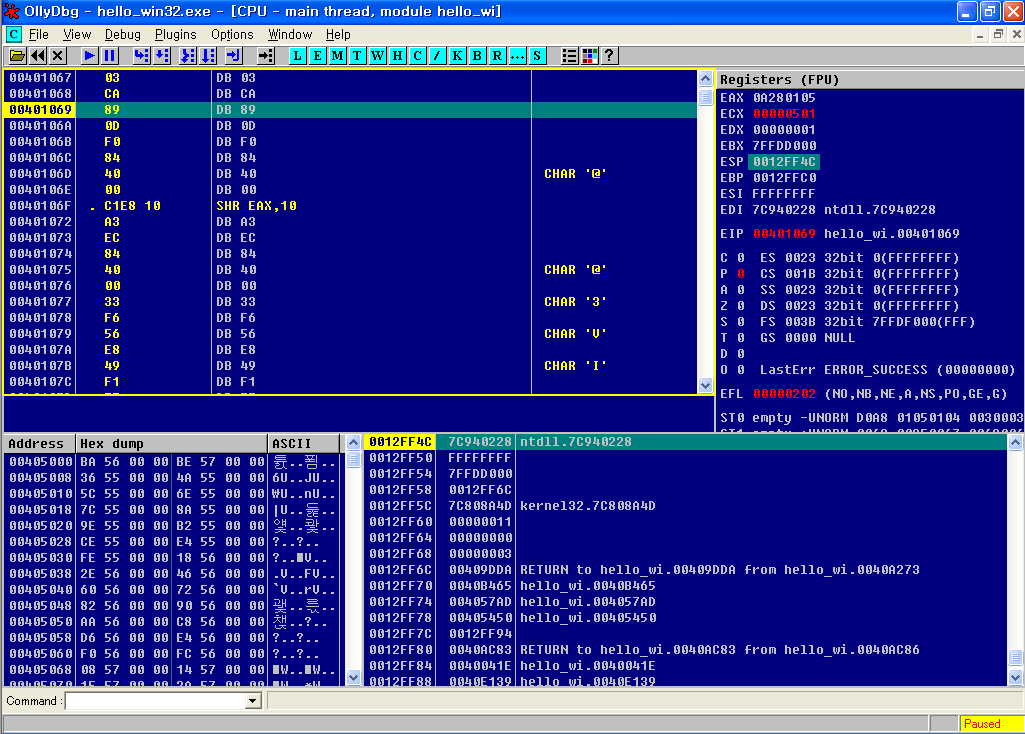The image size is (1025, 734).
Task: Open Breakpoints window with B button
Action: coord(477,56)
